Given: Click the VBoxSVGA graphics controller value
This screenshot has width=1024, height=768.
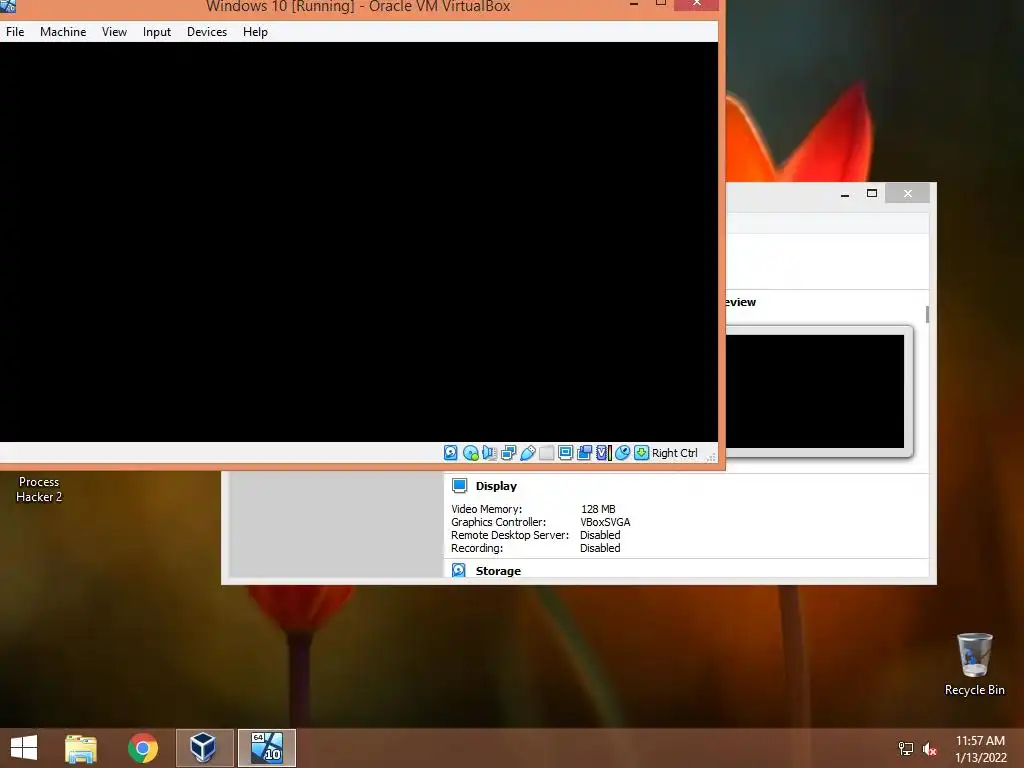Looking at the screenshot, I should (x=605, y=522).
